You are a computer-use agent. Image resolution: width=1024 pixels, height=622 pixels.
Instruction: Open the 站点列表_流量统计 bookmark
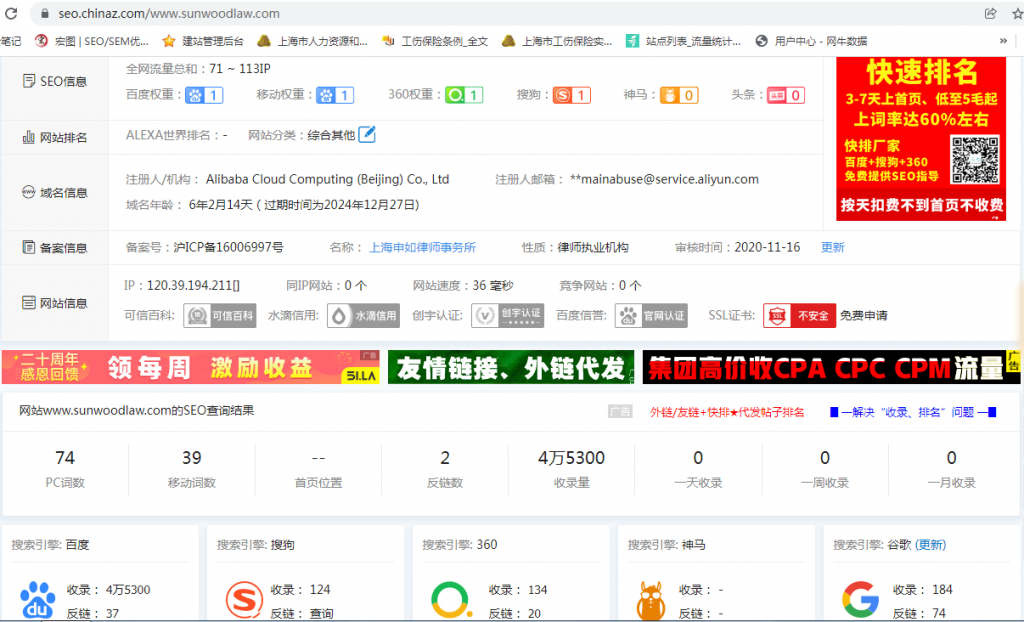[x=683, y=41]
